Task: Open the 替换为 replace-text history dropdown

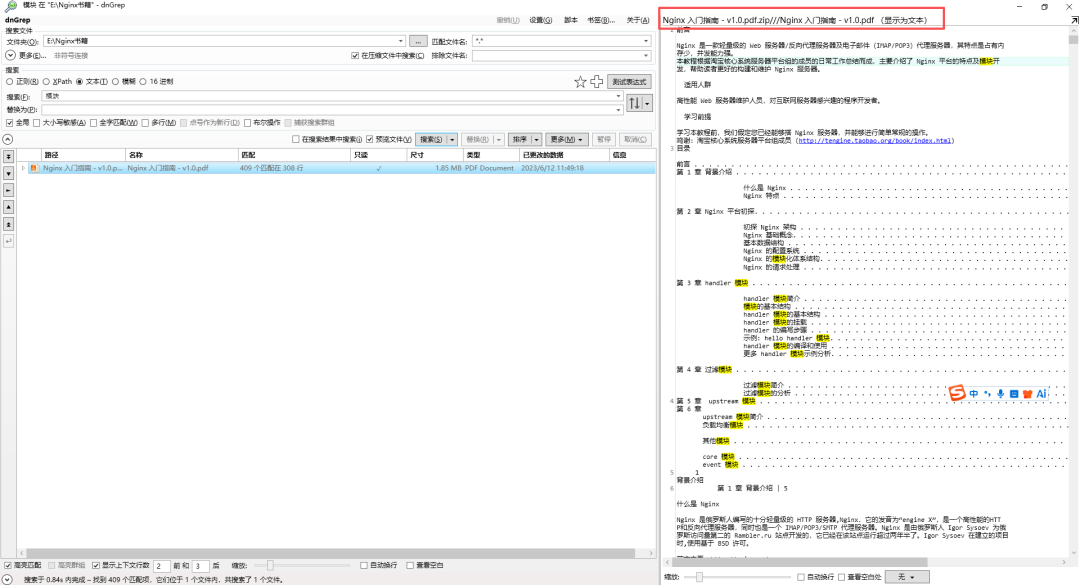Action: click(618, 110)
